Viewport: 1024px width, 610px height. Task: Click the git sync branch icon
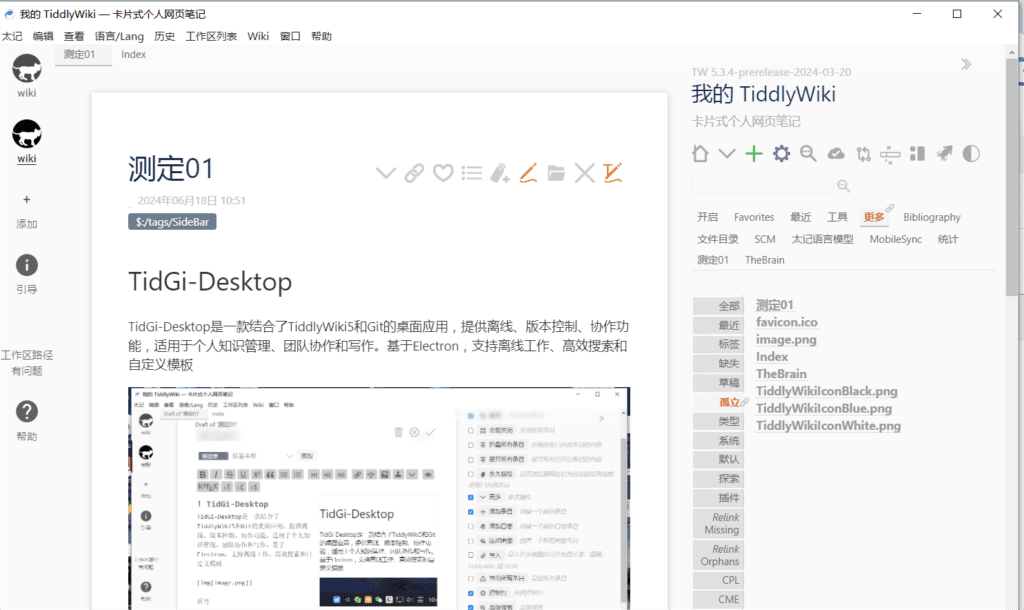[863, 153]
